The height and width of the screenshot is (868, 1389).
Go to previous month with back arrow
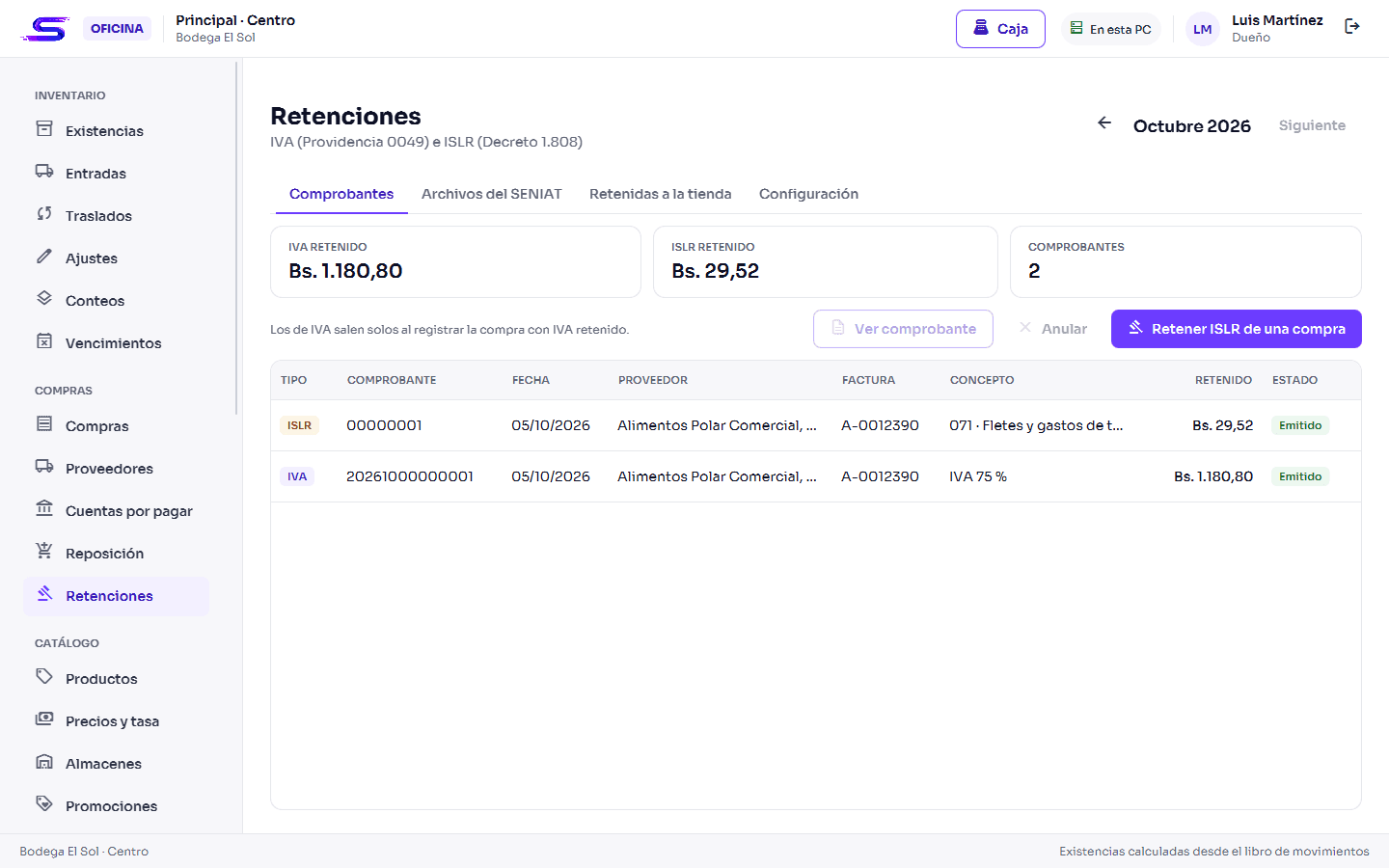point(1104,123)
